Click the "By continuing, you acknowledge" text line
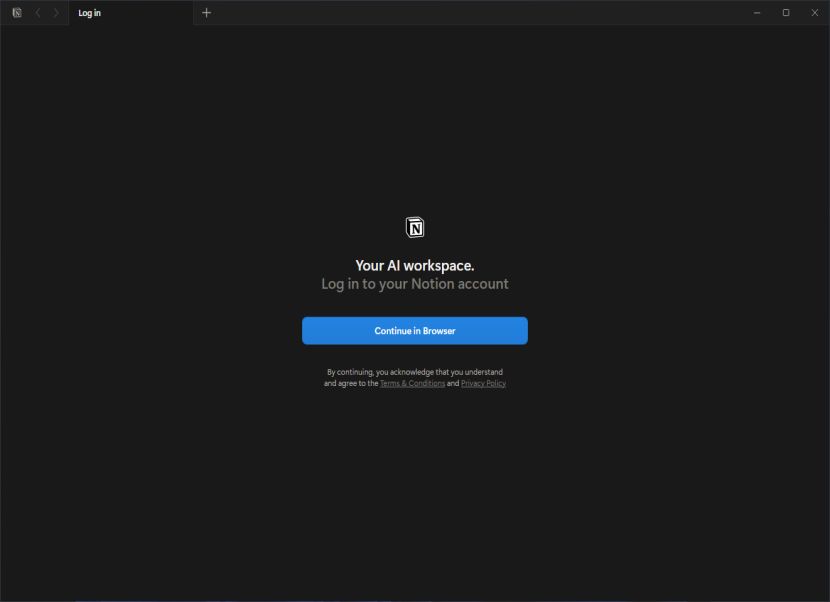This screenshot has height=602, width=830. coord(415,372)
